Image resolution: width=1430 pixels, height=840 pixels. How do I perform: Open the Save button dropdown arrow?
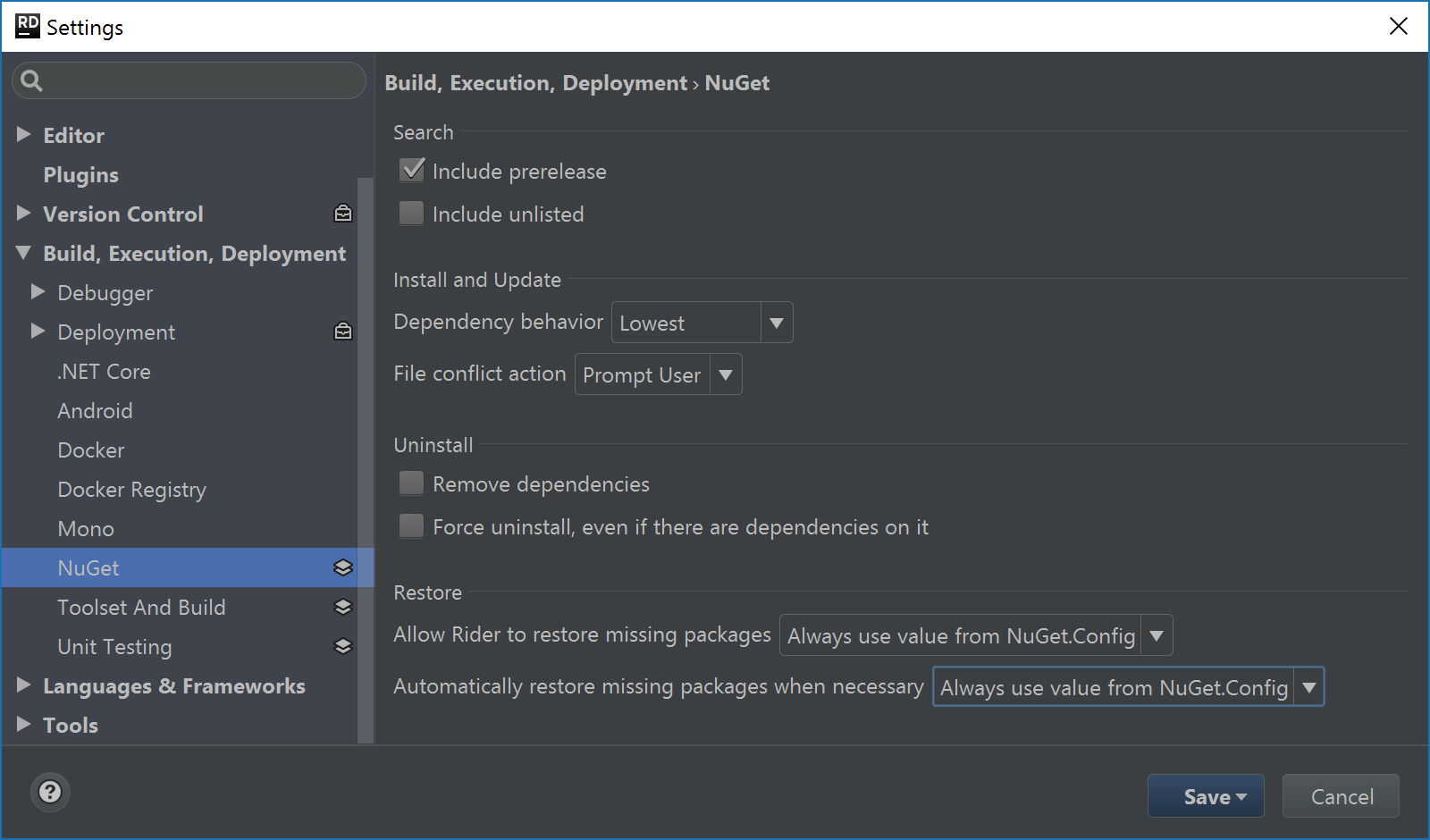(x=1241, y=796)
